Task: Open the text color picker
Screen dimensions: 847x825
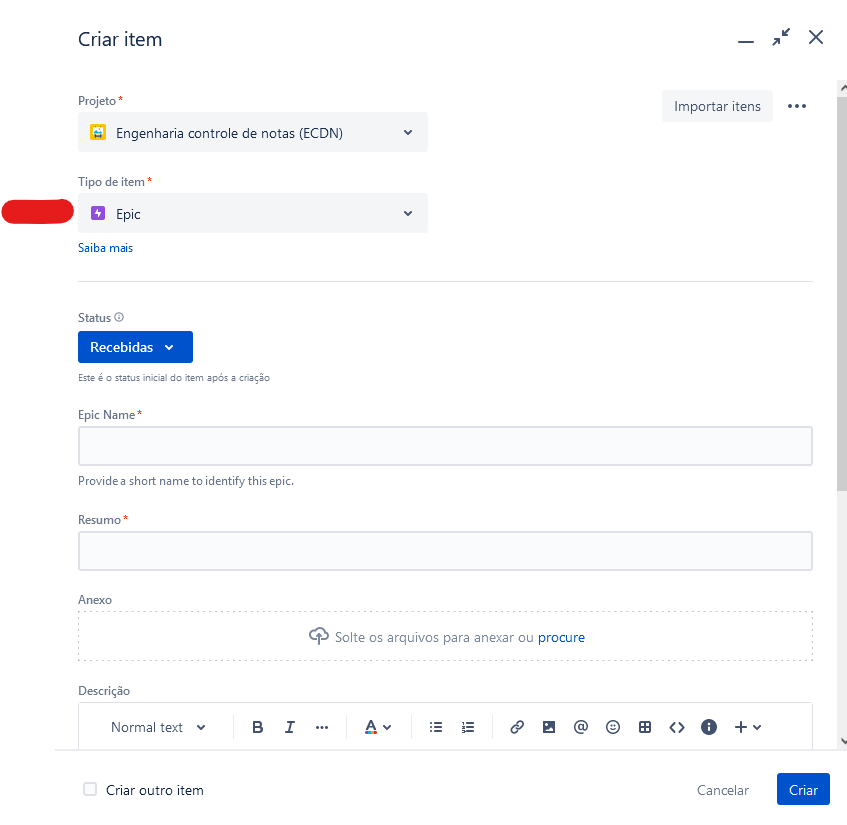Action: point(378,727)
